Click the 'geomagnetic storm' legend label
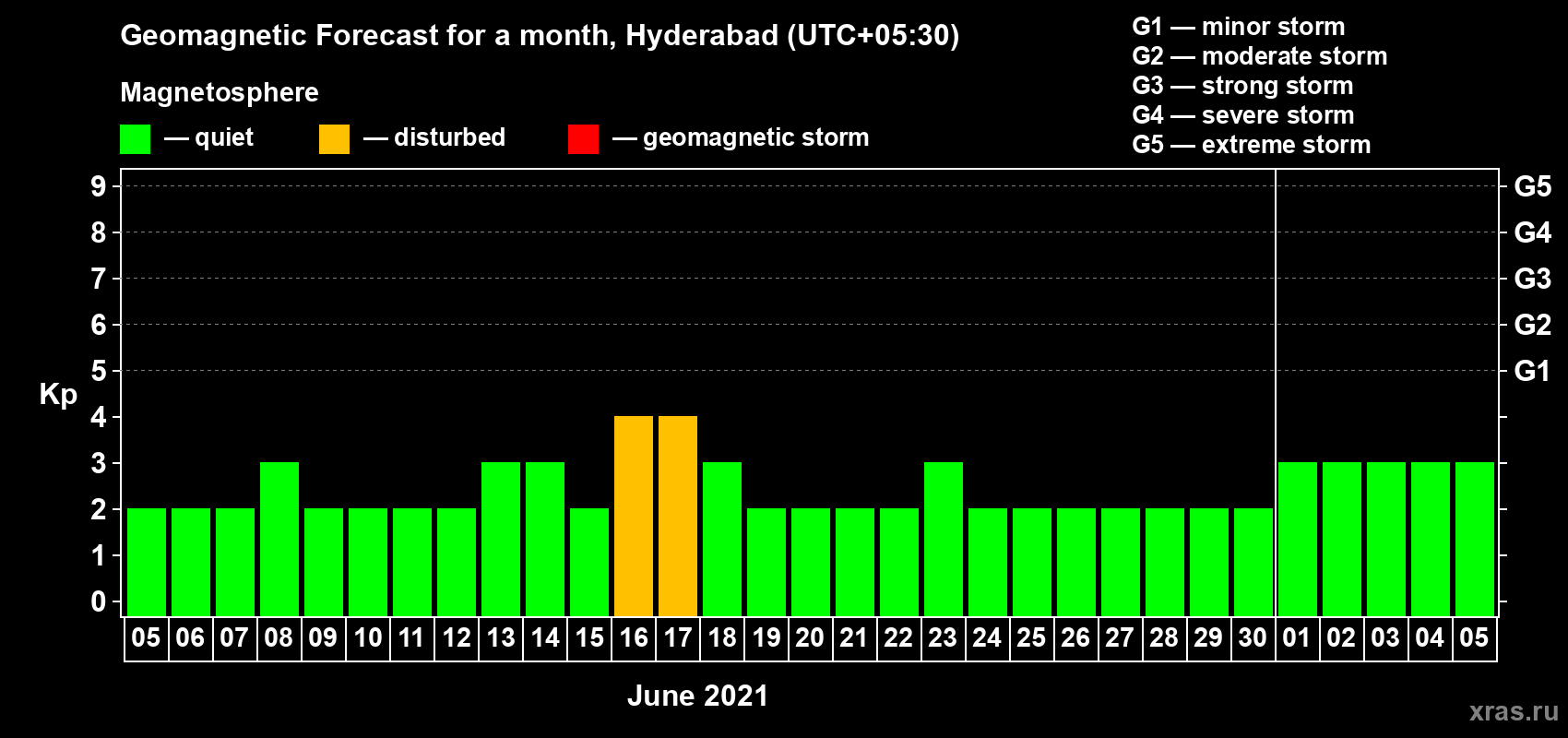Image resolution: width=1568 pixels, height=738 pixels. (756, 137)
